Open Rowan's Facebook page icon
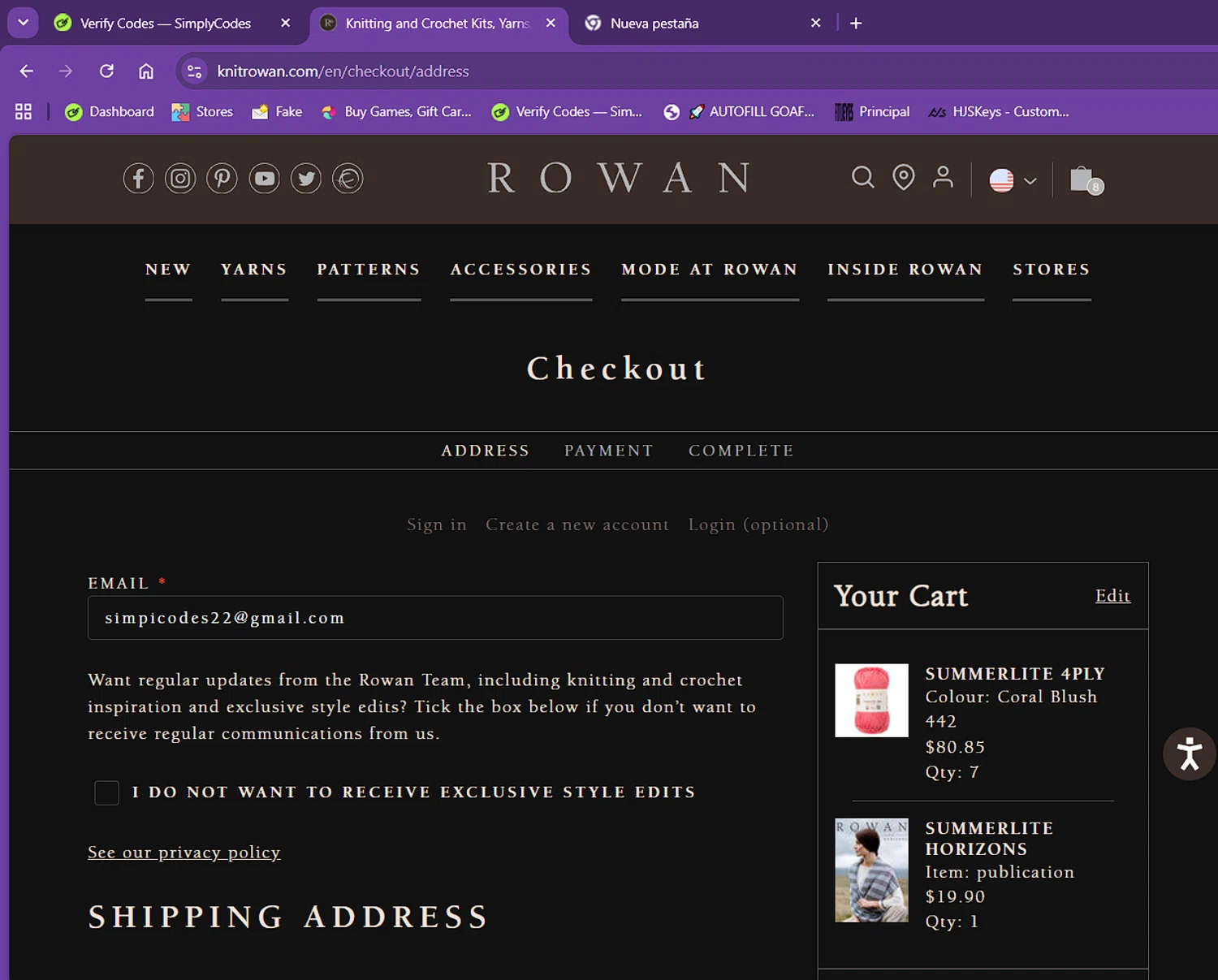 coord(139,179)
